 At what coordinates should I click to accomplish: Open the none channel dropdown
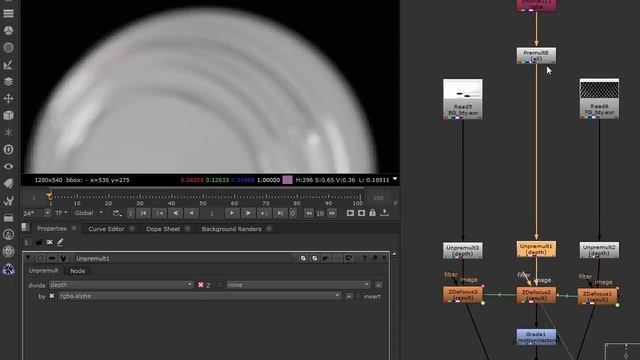298,284
